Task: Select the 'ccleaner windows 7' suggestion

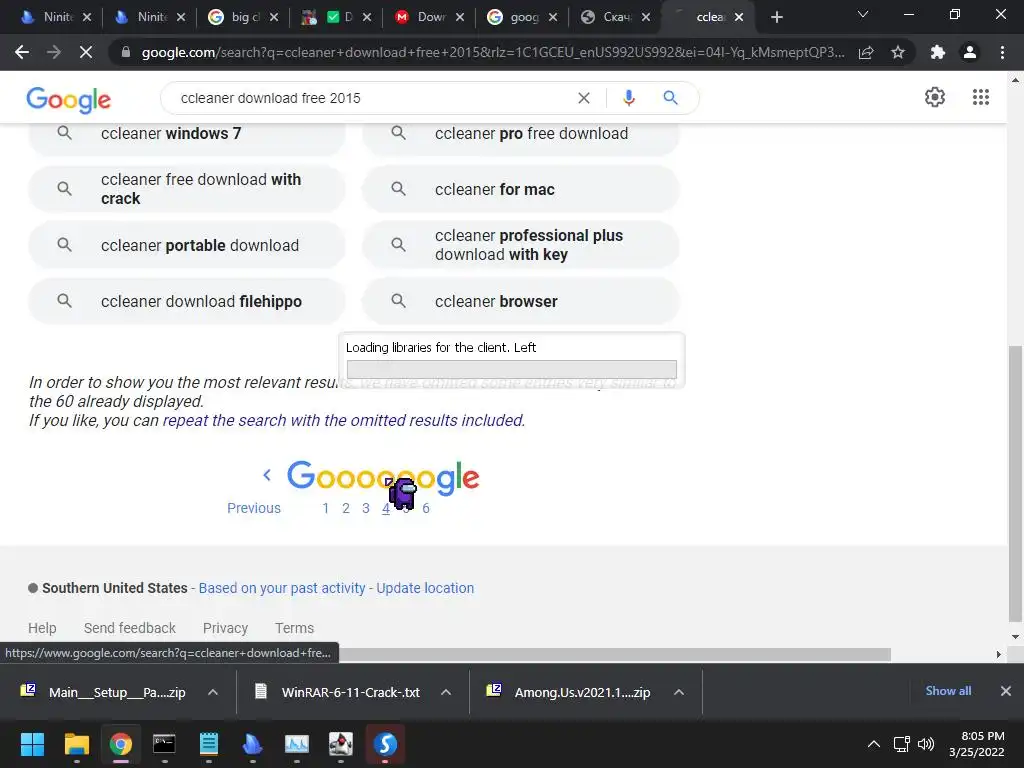Action: click(187, 133)
